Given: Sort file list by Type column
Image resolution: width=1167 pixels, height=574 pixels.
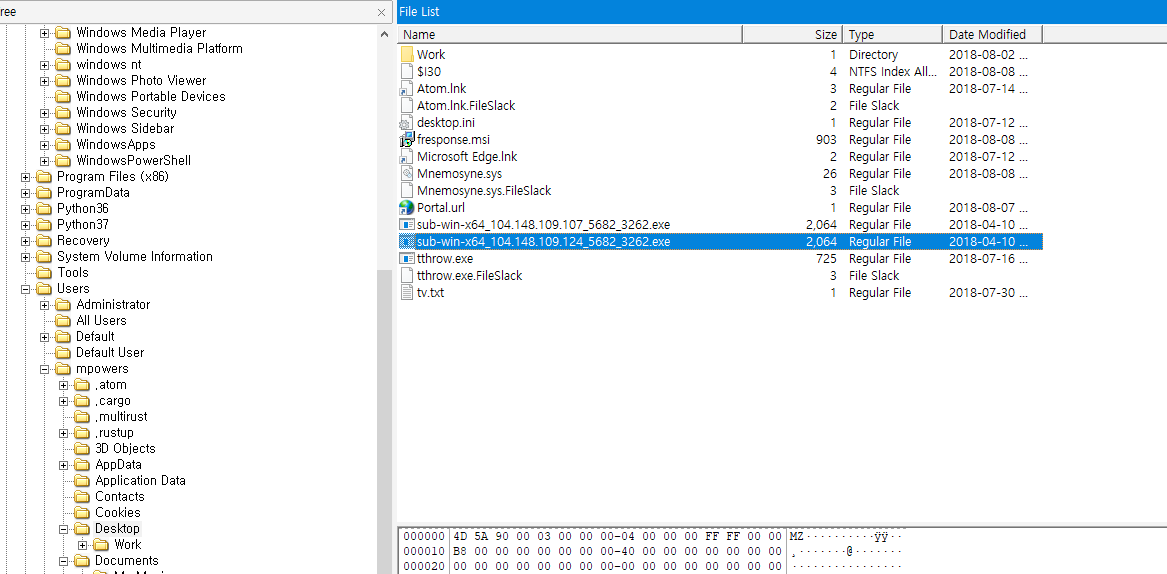Looking at the screenshot, I should coord(892,34).
